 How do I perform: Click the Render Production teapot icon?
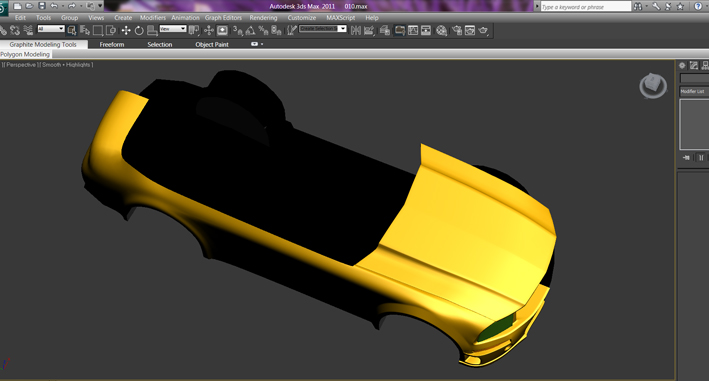coord(483,30)
